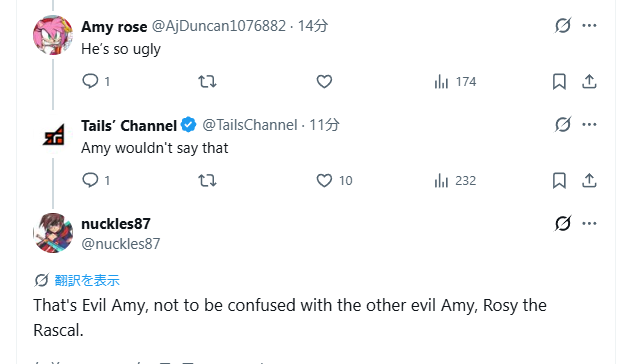Reply to Tails' Channel tweet
This screenshot has width=627, height=364.
pyautogui.click(x=96, y=180)
